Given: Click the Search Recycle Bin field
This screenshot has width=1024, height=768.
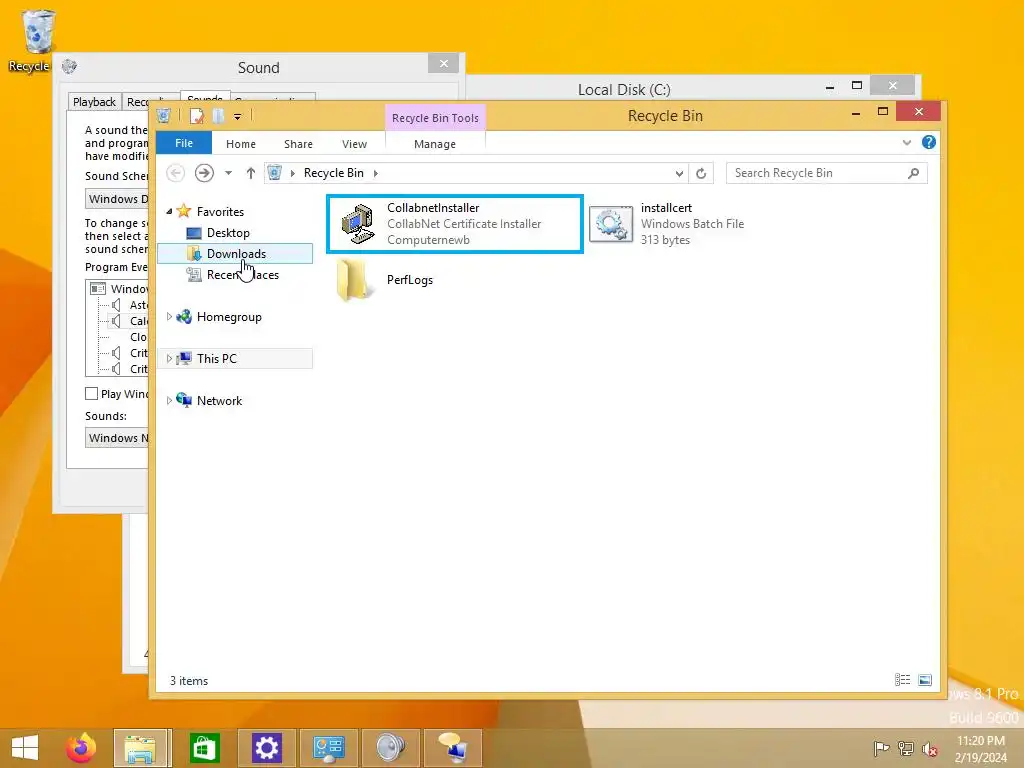Looking at the screenshot, I should pos(827,173).
